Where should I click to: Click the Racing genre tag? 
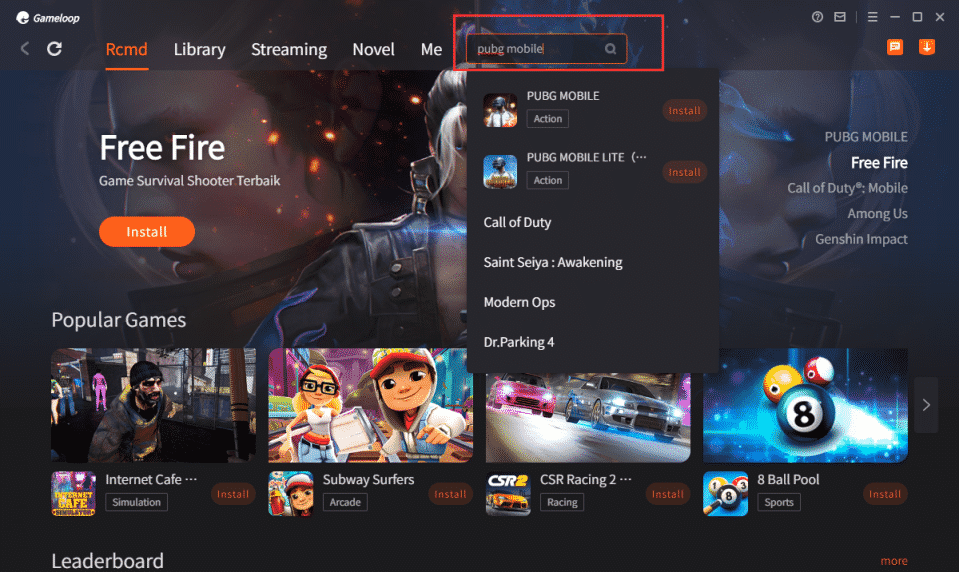tap(562, 502)
